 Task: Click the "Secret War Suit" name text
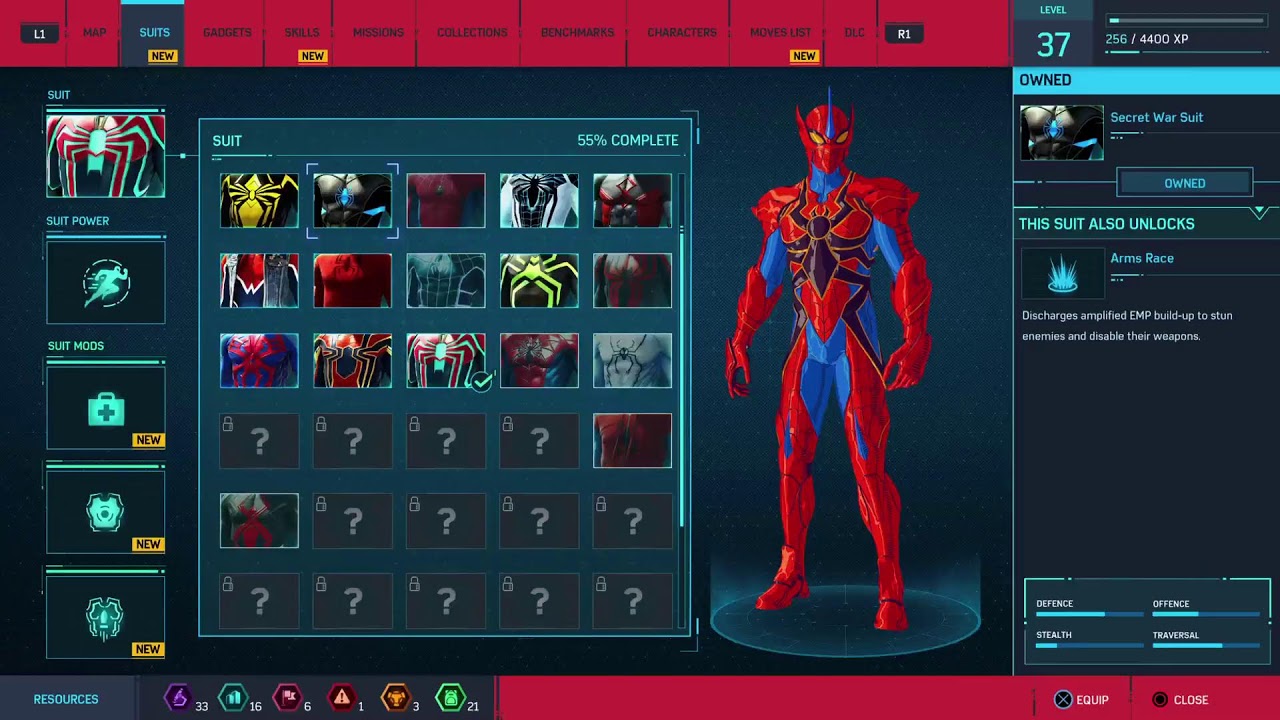[1156, 118]
